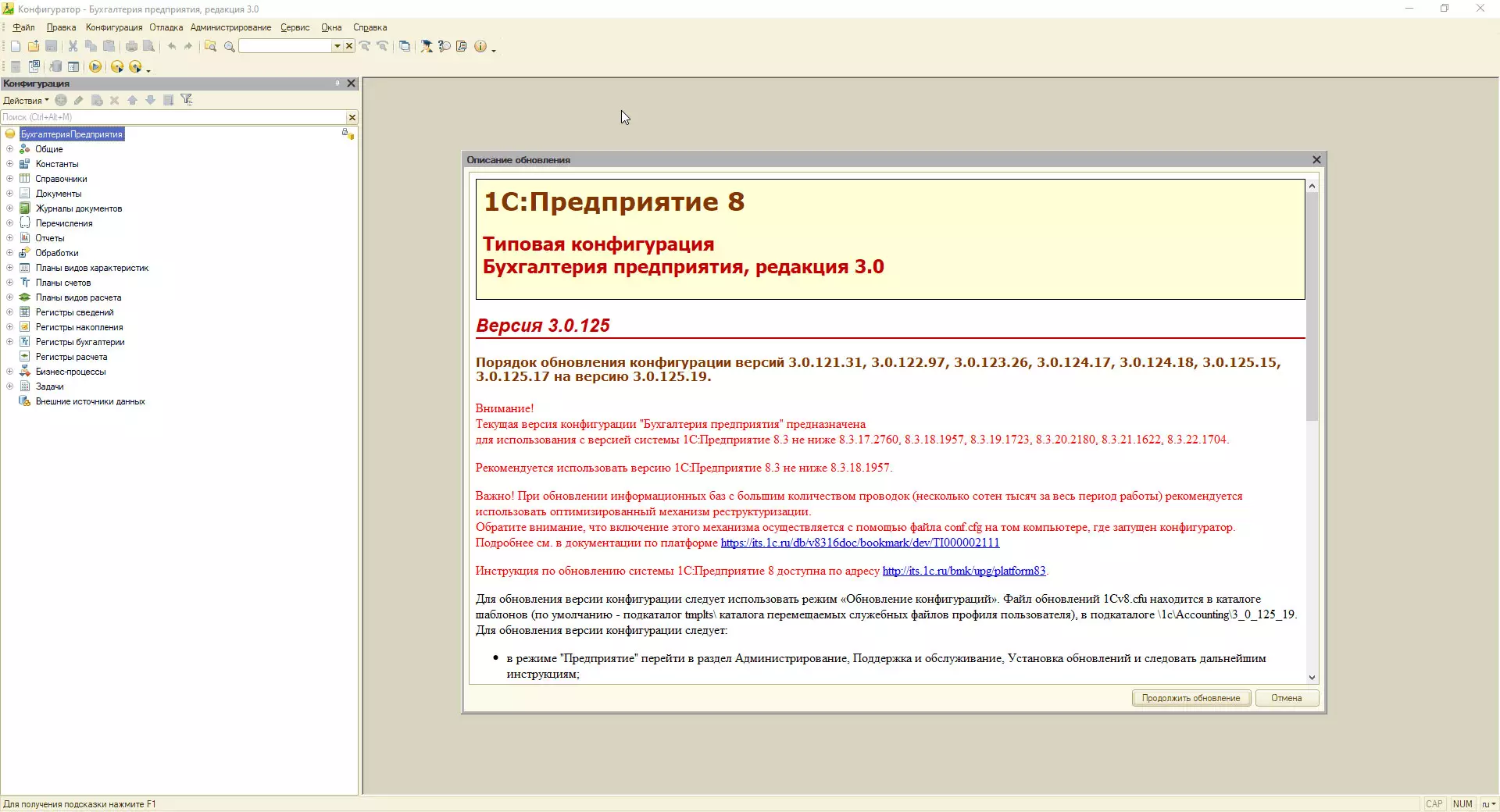This screenshot has width=1500, height=812.
Task: Click the Отмена button
Action: click(x=1286, y=698)
